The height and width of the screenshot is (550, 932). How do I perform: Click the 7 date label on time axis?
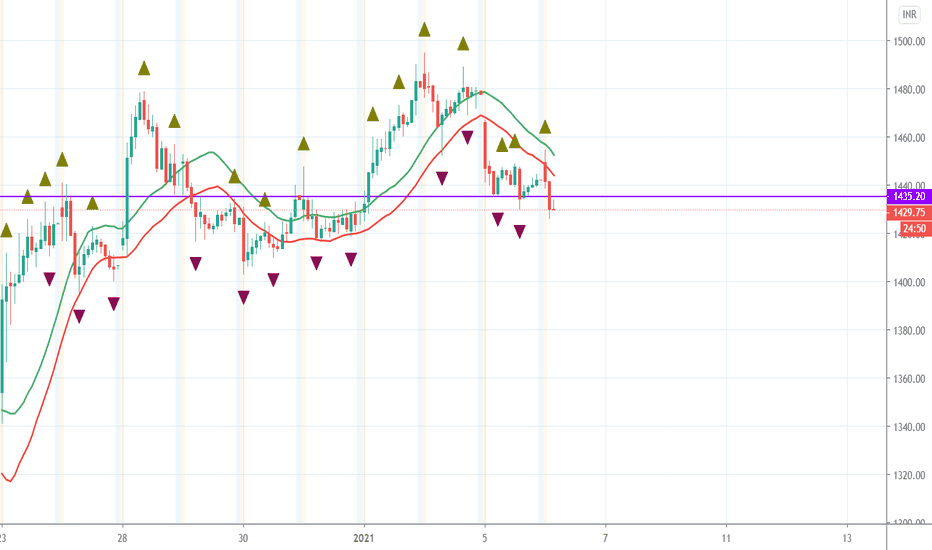[x=606, y=538]
